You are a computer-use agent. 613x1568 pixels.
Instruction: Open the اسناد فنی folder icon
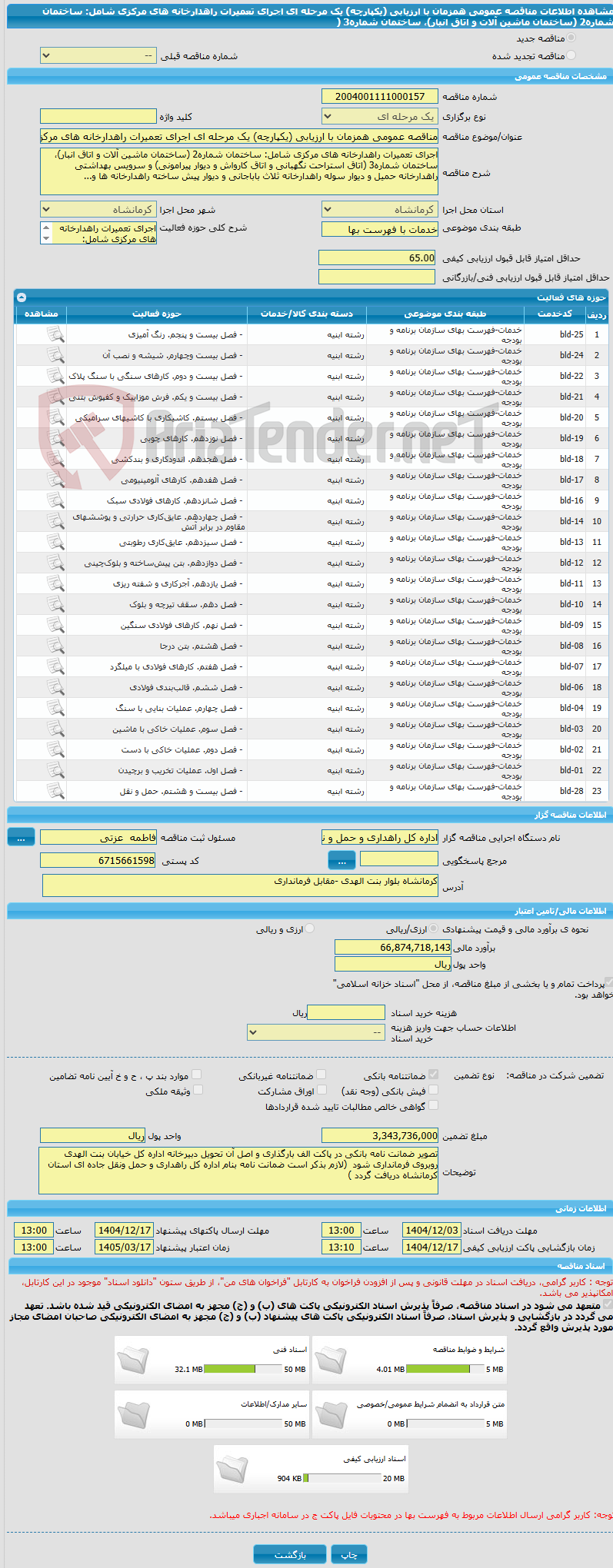133,1360
